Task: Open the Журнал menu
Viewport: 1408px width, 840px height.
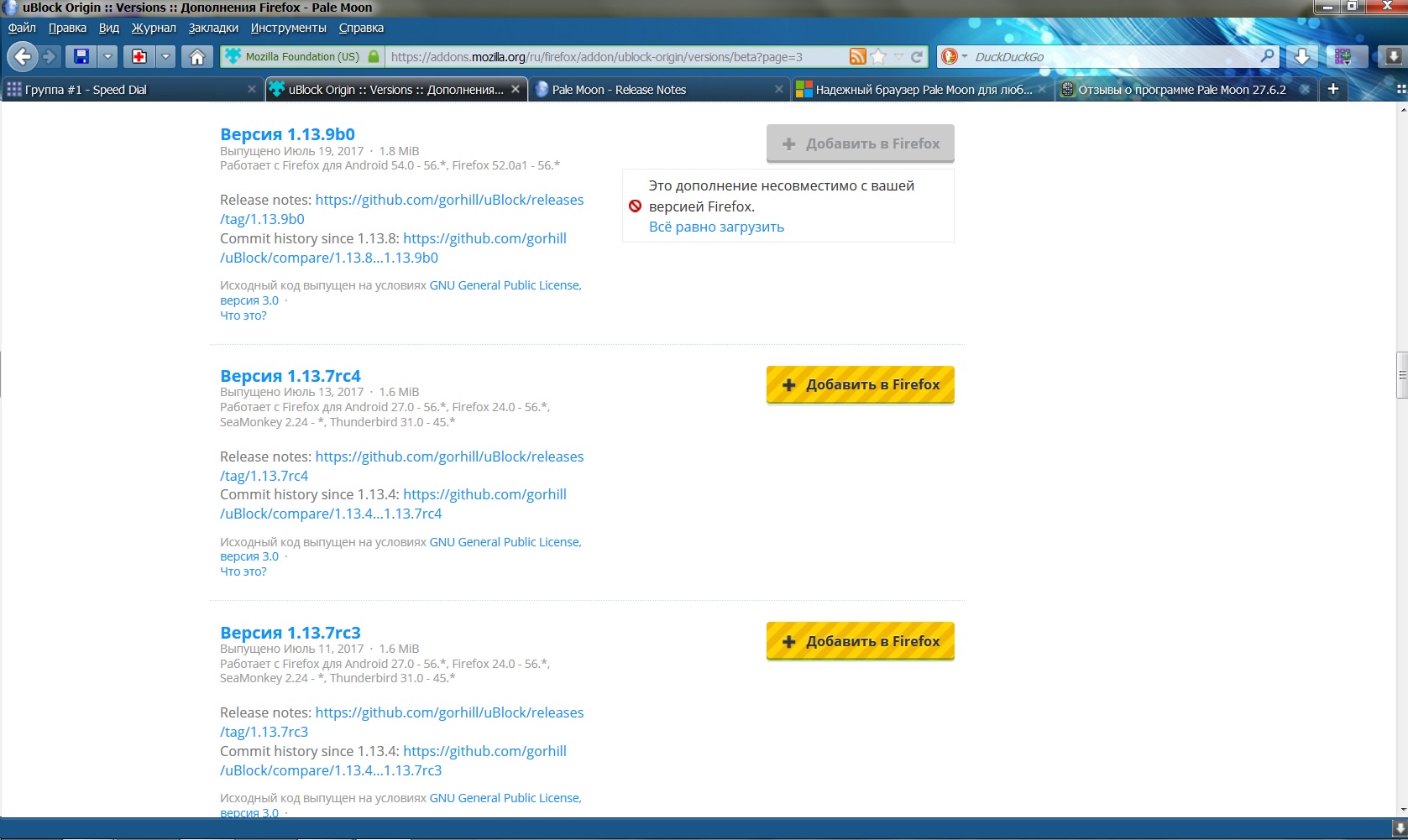Action: point(154,28)
